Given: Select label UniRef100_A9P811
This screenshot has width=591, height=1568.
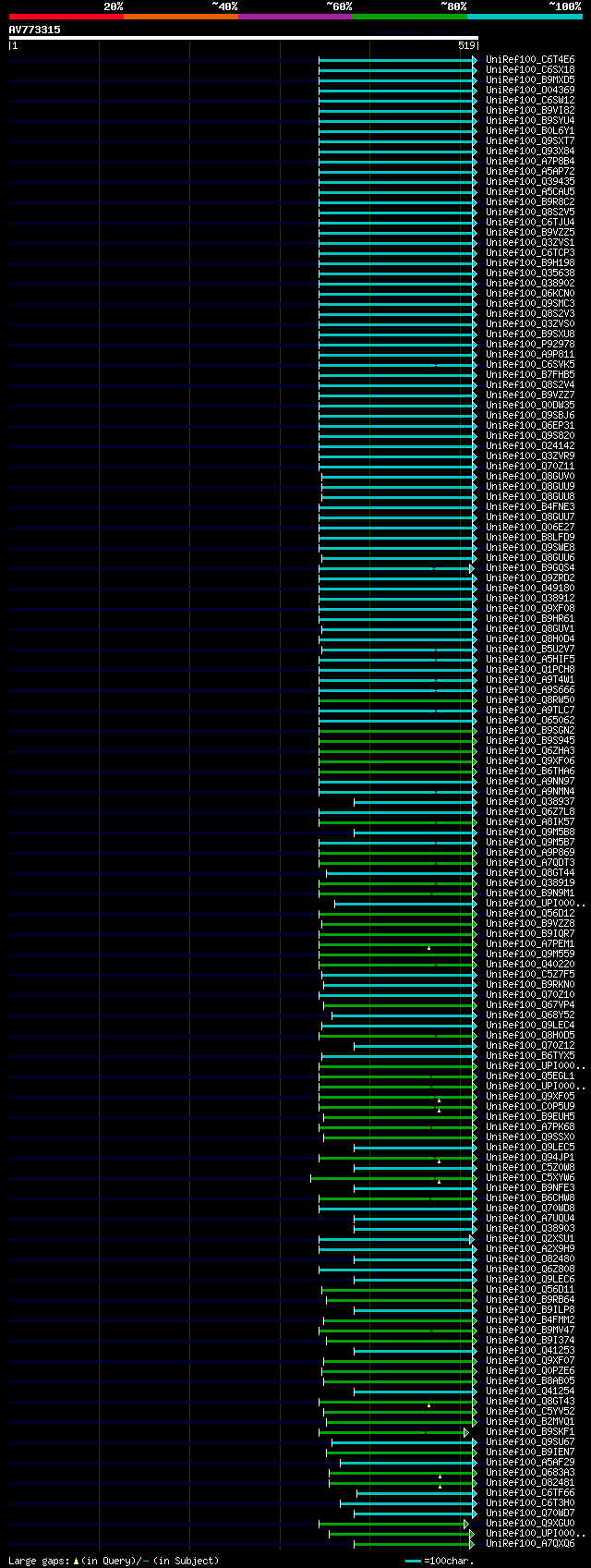Looking at the screenshot, I should pos(530,354).
